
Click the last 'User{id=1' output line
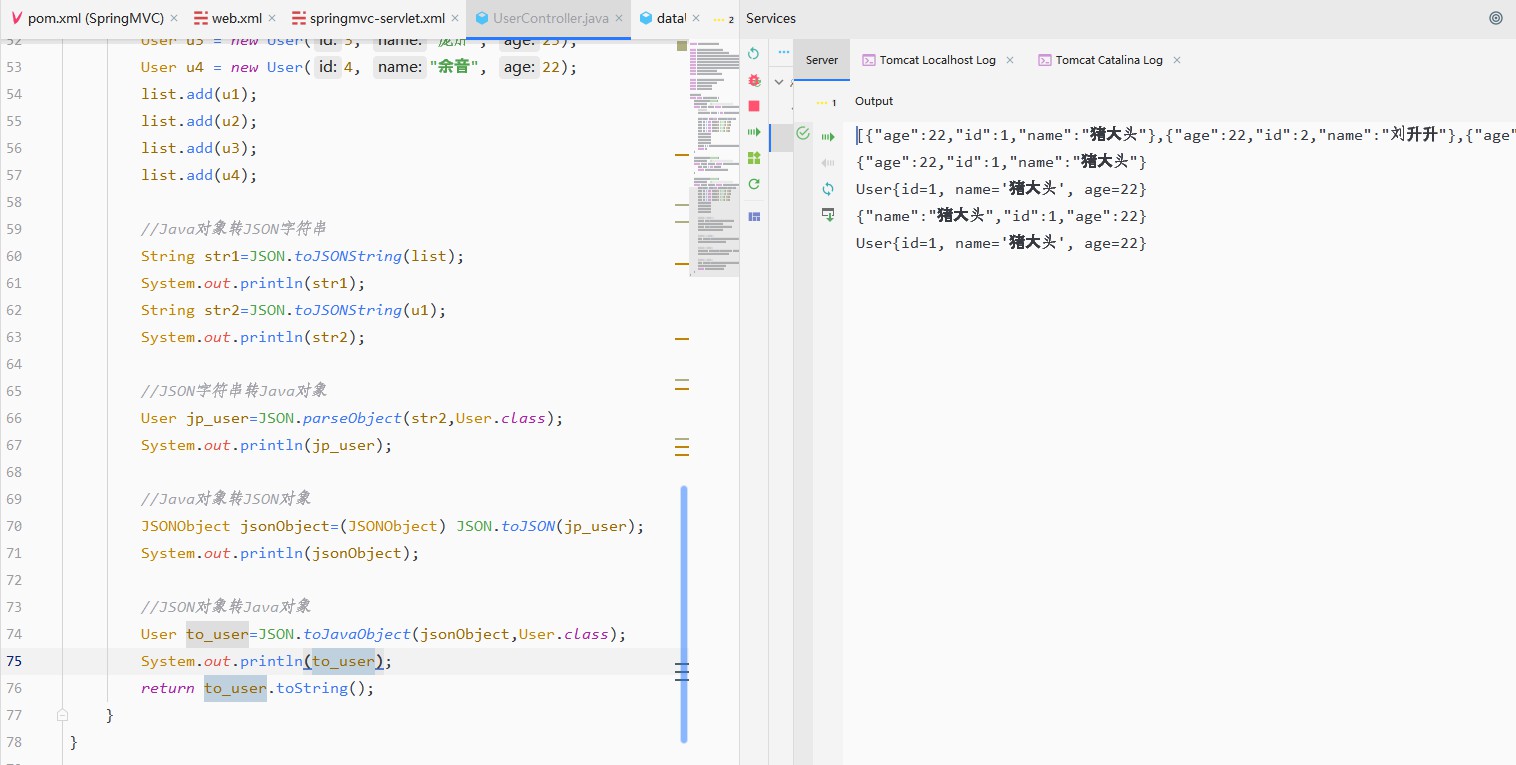[1001, 243]
